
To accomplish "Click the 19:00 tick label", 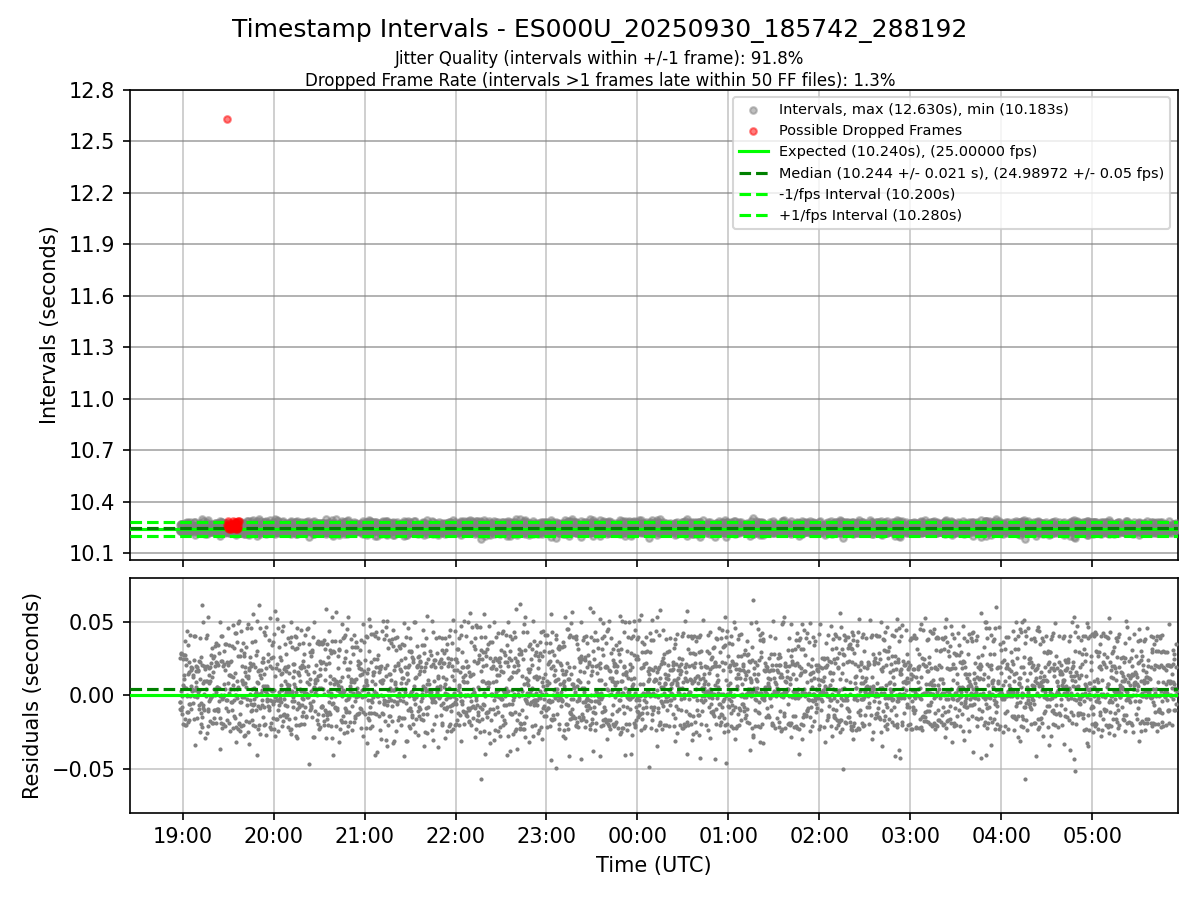I will click(182, 835).
